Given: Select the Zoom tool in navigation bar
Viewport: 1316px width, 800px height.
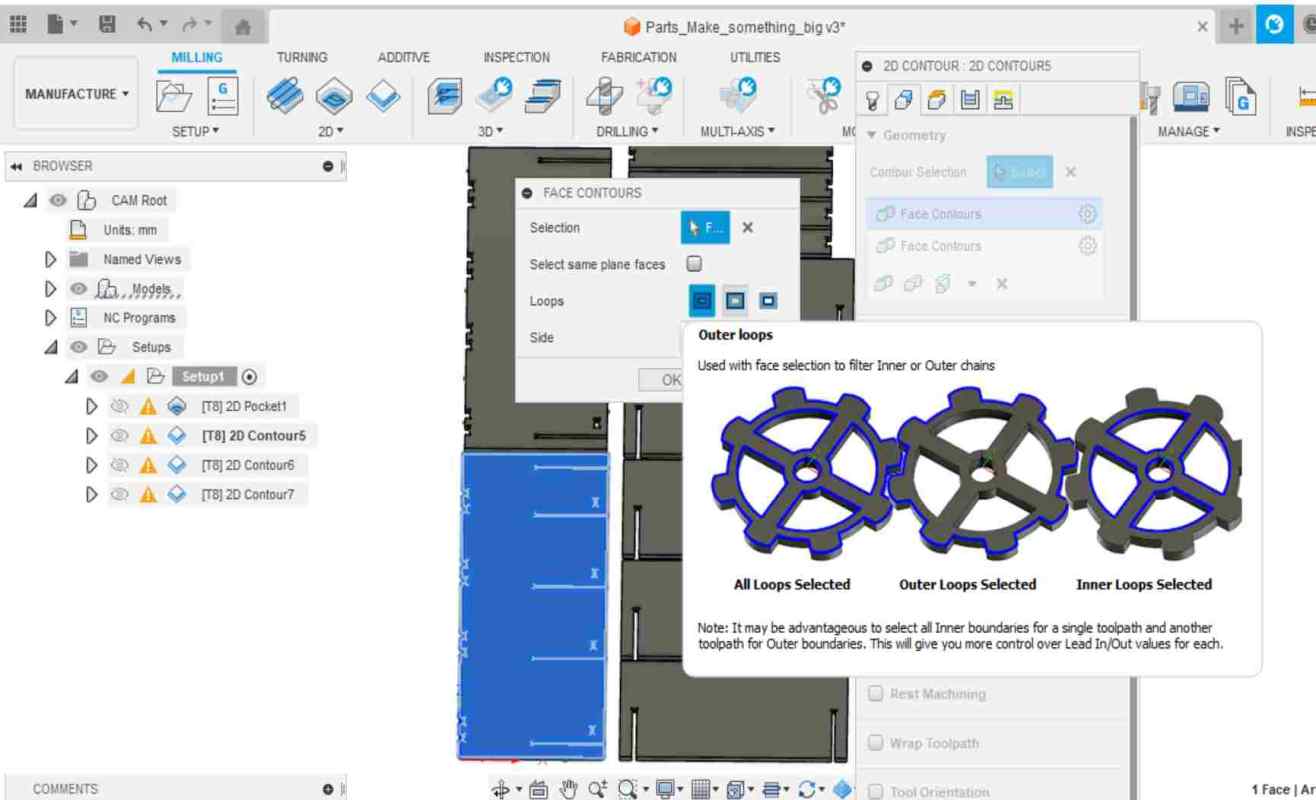Looking at the screenshot, I should click(598, 789).
